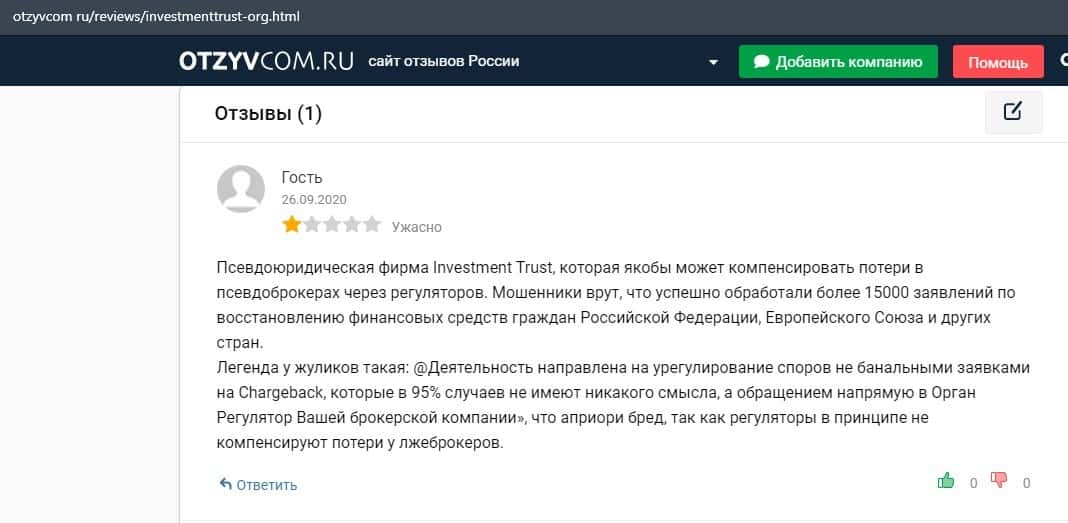Click the third gray rating star
Screen dimensions: 1068x523
point(332,225)
